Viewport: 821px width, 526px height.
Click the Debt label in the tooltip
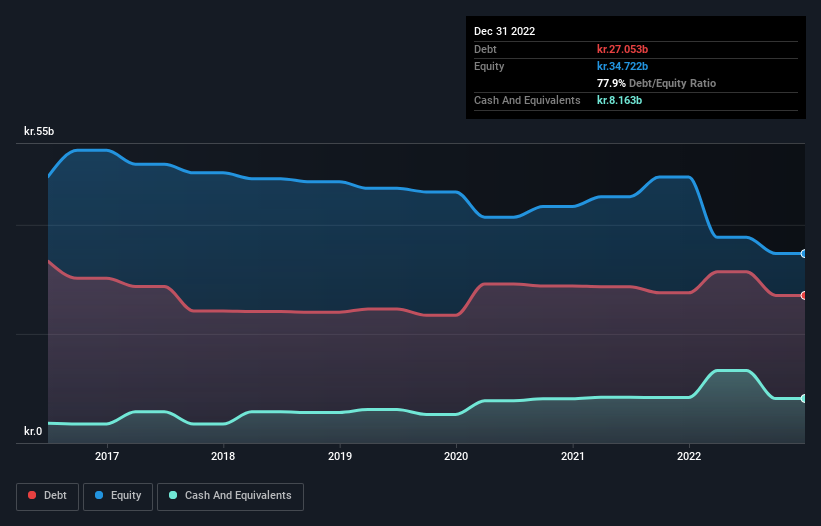485,49
